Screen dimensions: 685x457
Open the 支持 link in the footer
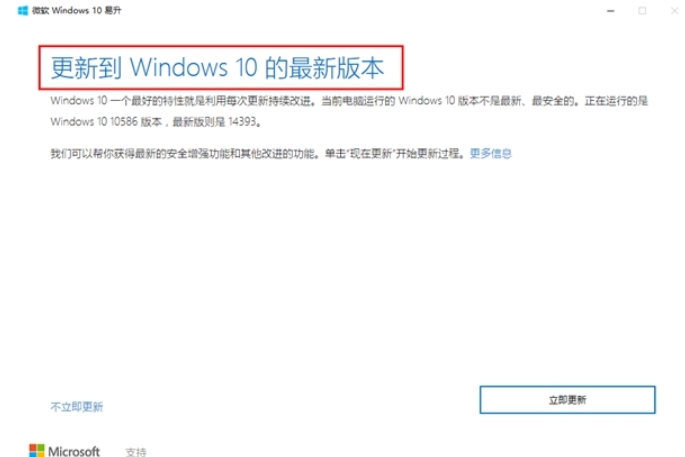coord(136,452)
